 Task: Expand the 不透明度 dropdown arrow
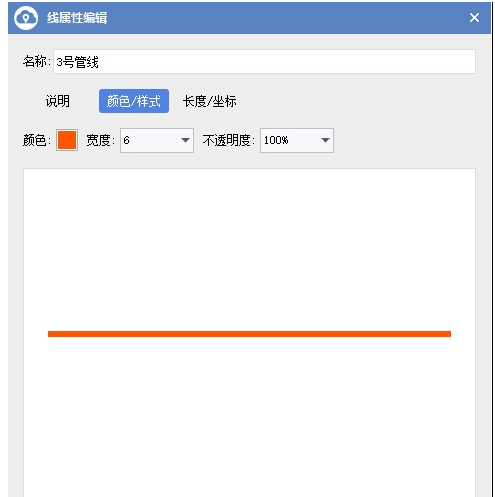coord(325,140)
